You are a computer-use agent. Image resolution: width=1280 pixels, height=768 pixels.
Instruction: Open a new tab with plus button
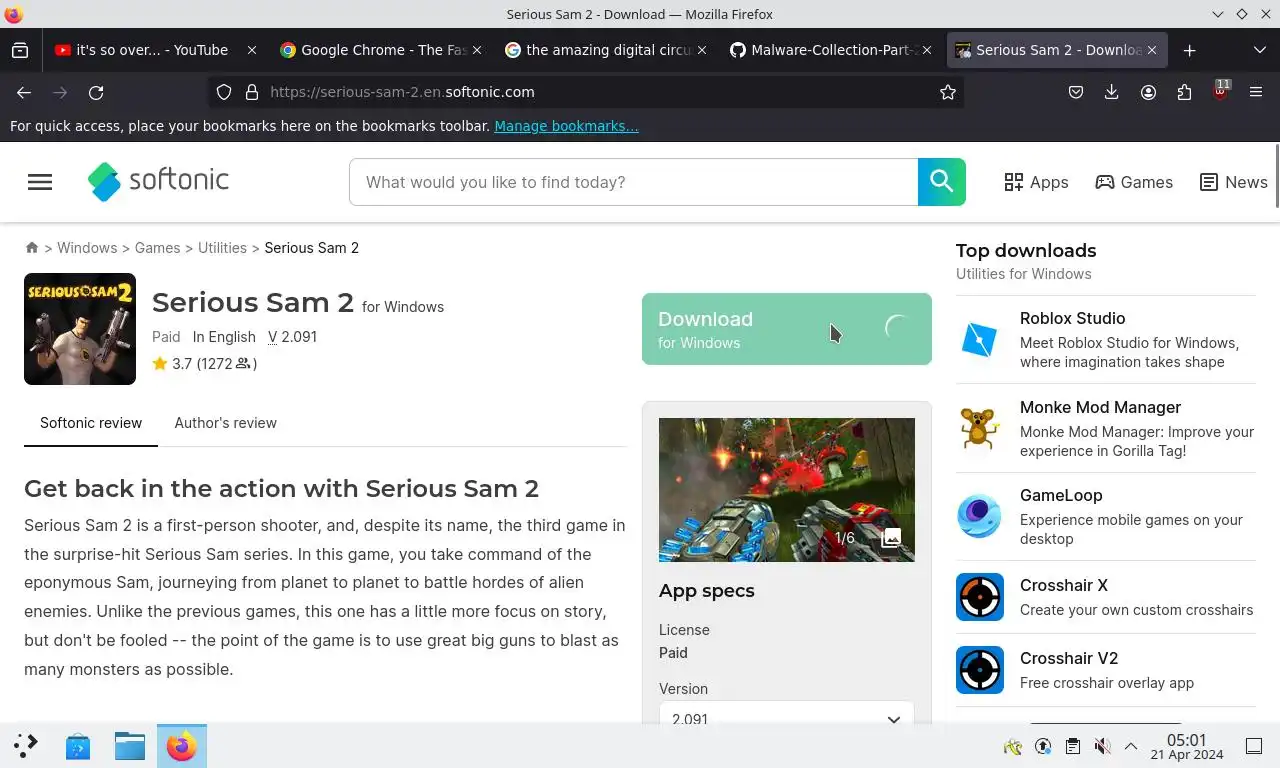coord(1189,50)
